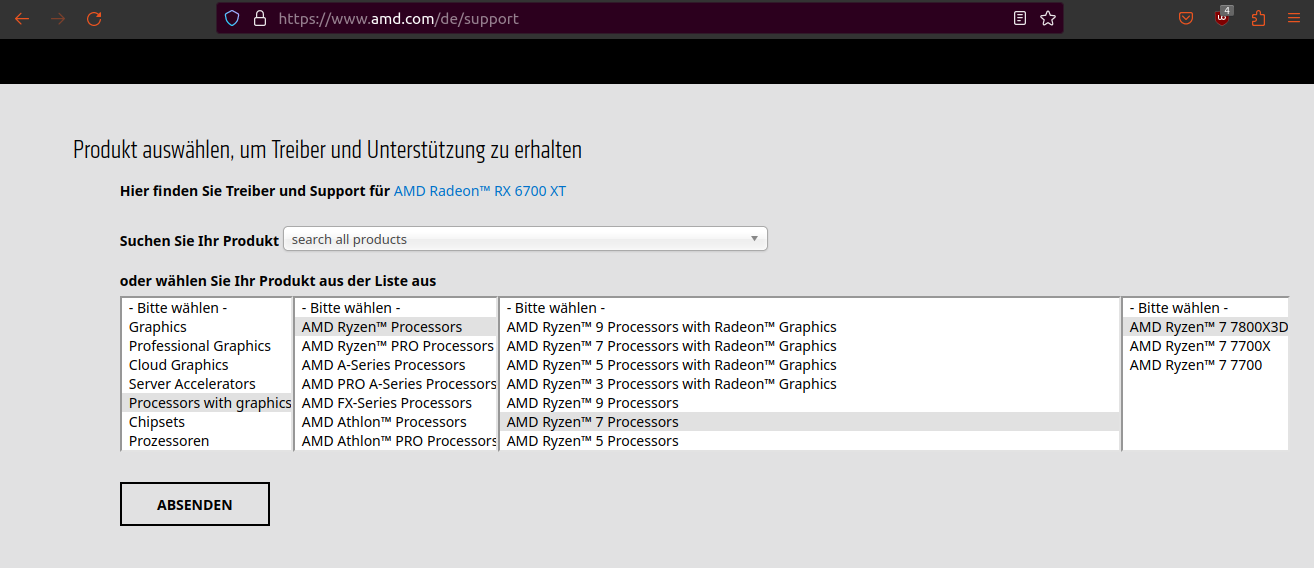1314x568 pixels.
Task: Click the ABSENDEN button
Action: (195, 504)
